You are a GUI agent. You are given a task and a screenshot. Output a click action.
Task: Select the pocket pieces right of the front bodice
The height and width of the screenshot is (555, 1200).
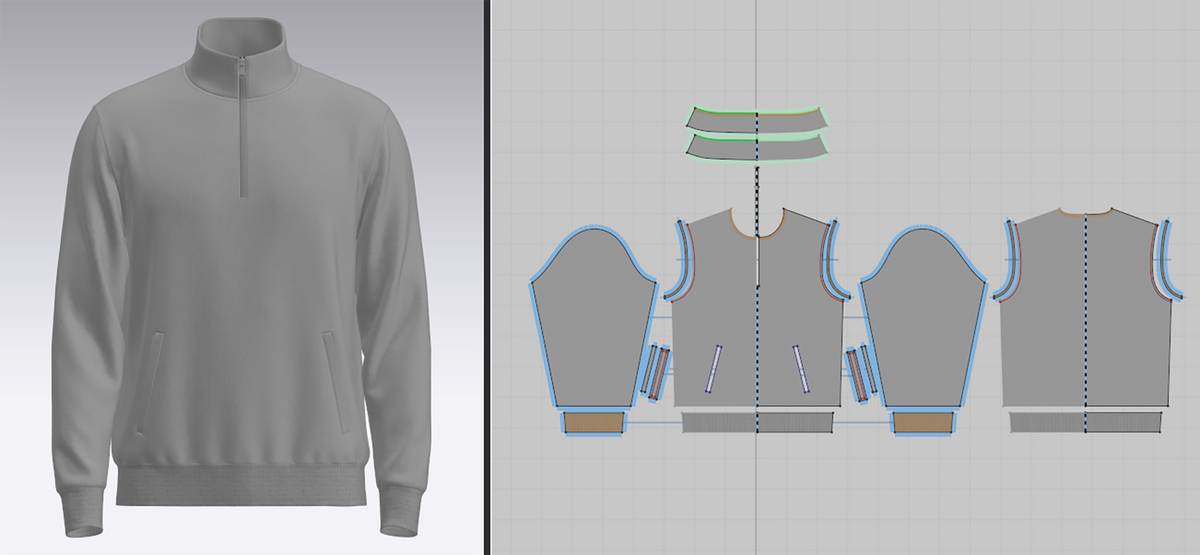[859, 373]
